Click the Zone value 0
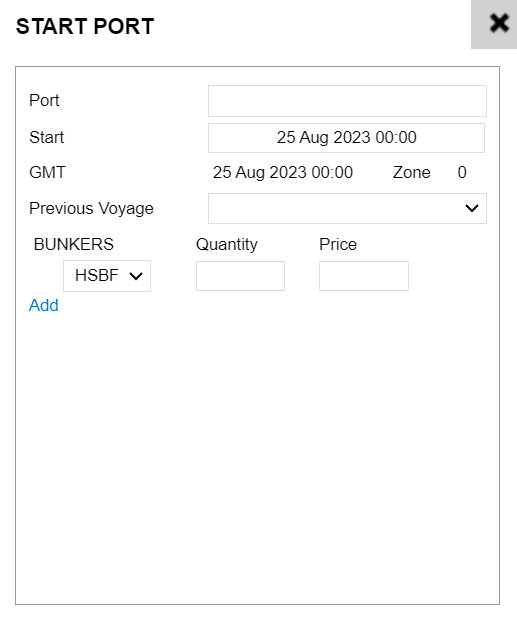517x621 pixels. 462,173
